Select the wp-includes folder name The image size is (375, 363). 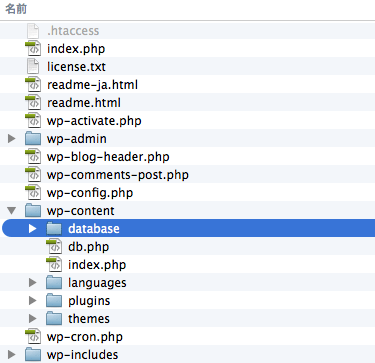tap(82, 355)
